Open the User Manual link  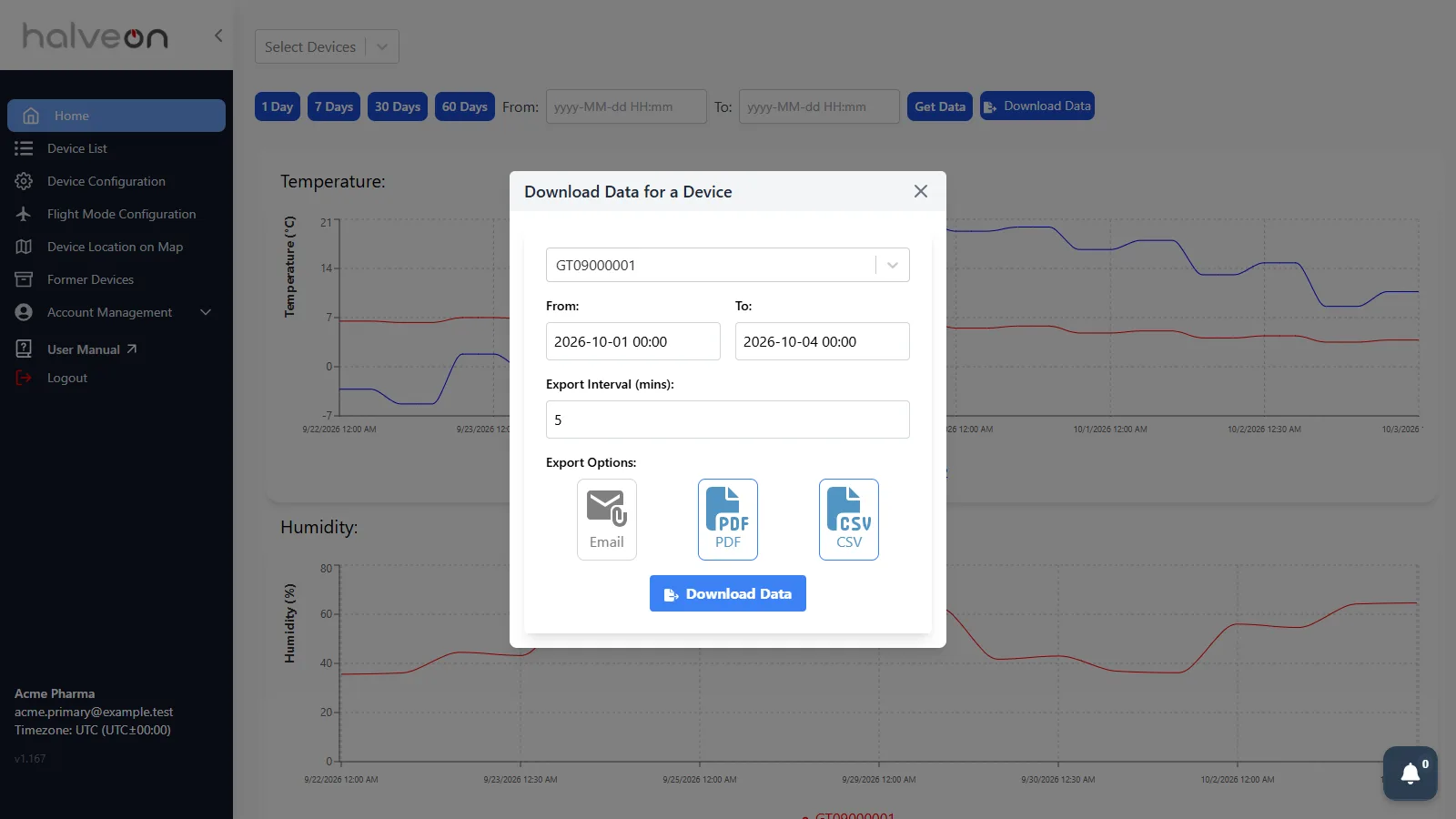(92, 349)
